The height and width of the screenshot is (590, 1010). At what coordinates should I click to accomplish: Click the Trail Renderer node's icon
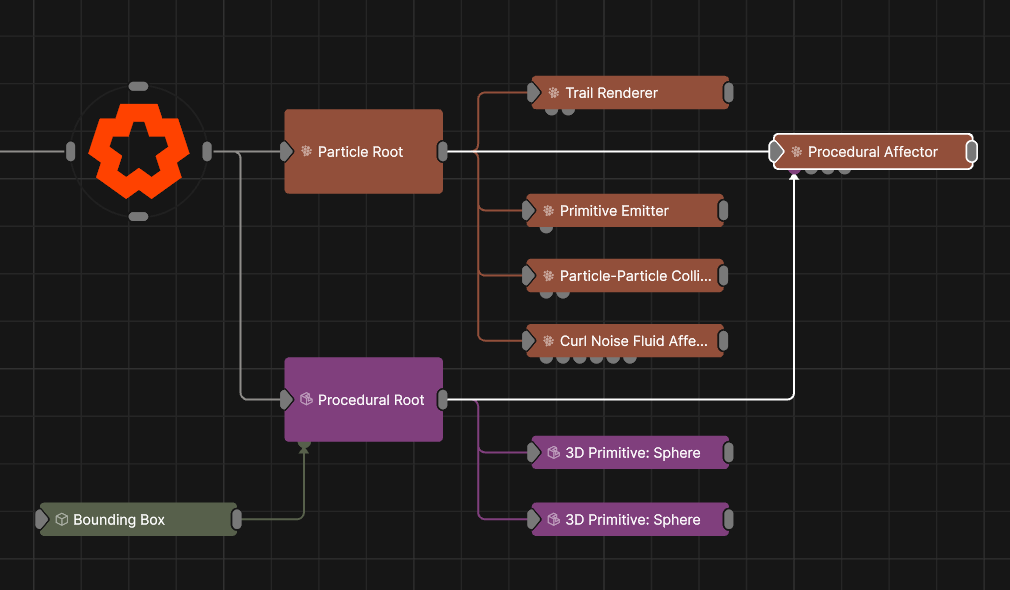(553, 93)
